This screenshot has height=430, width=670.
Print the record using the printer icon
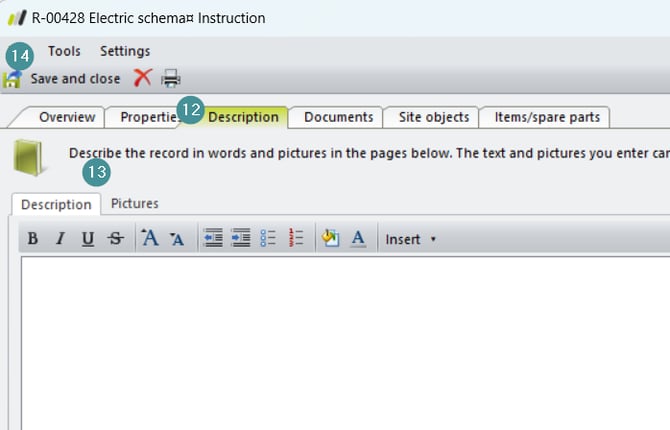tap(171, 78)
